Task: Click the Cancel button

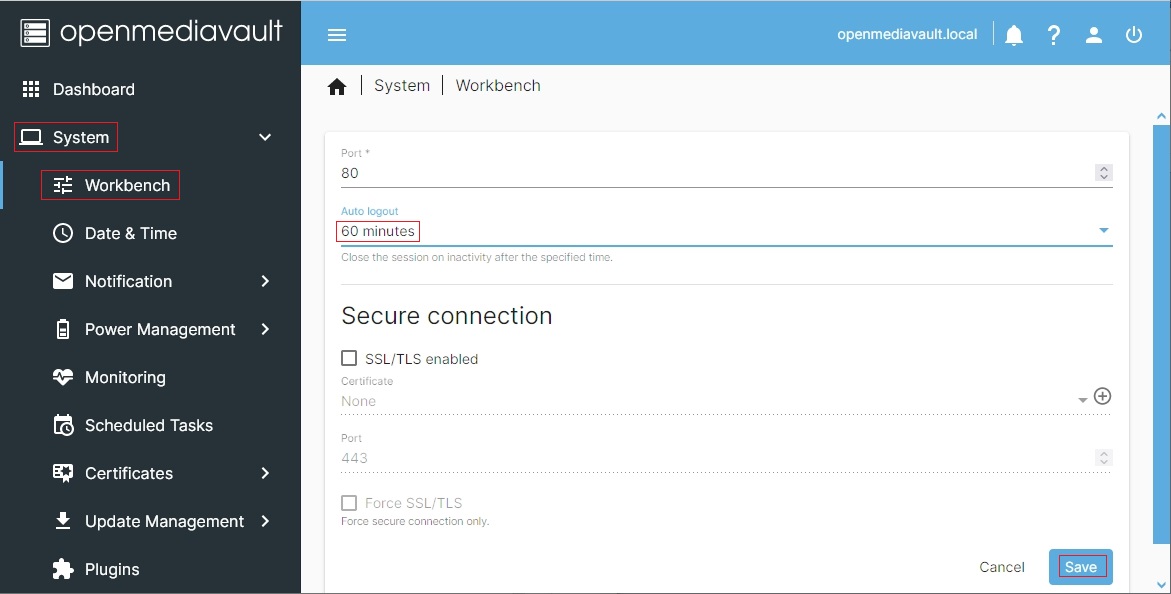Action: [1001, 567]
